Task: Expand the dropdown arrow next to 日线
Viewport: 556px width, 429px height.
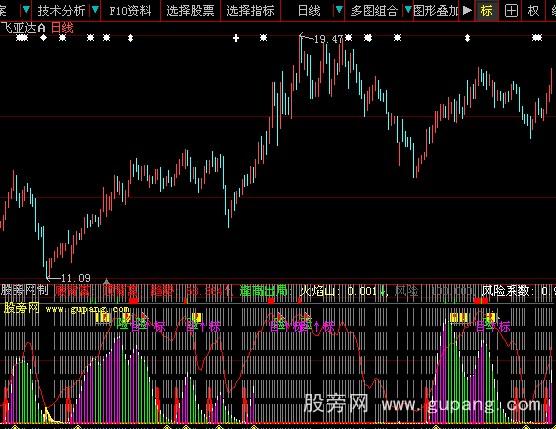Action: point(339,10)
